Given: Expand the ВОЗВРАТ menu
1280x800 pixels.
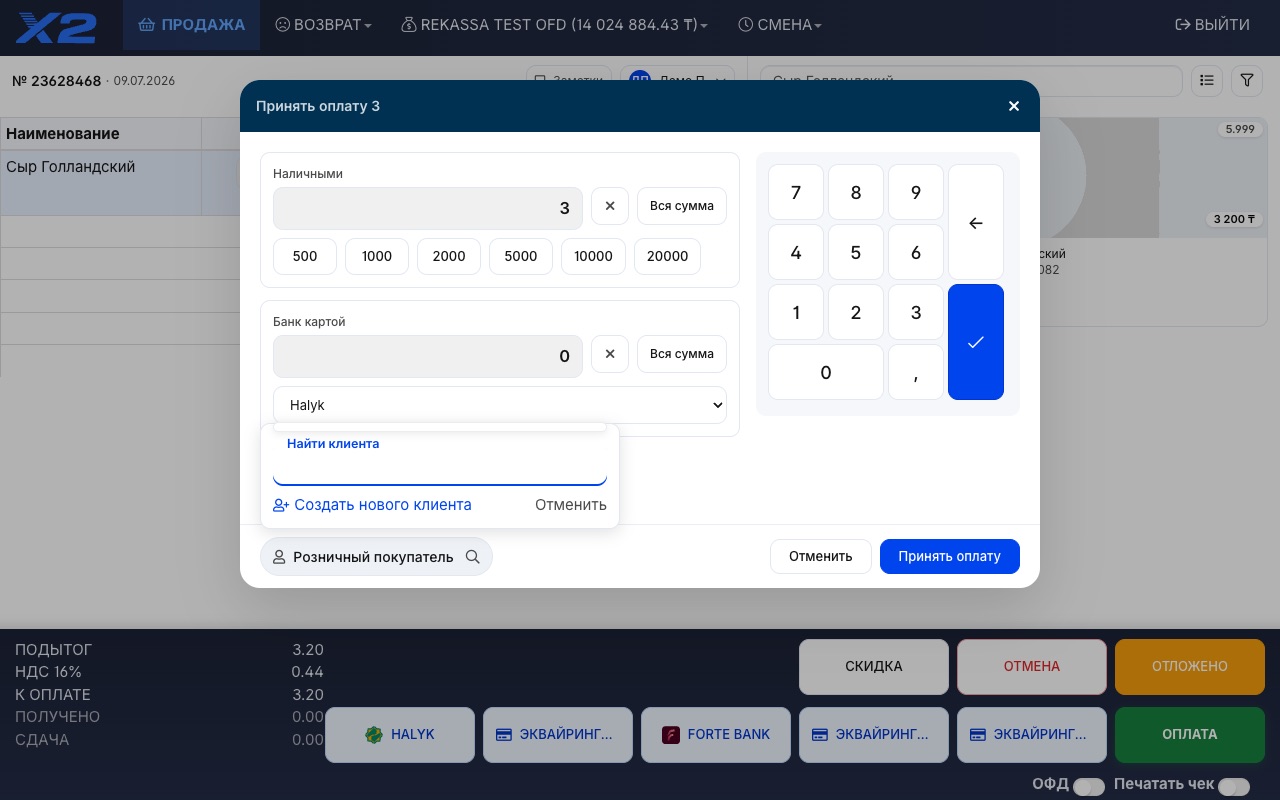Looking at the screenshot, I should pos(323,25).
